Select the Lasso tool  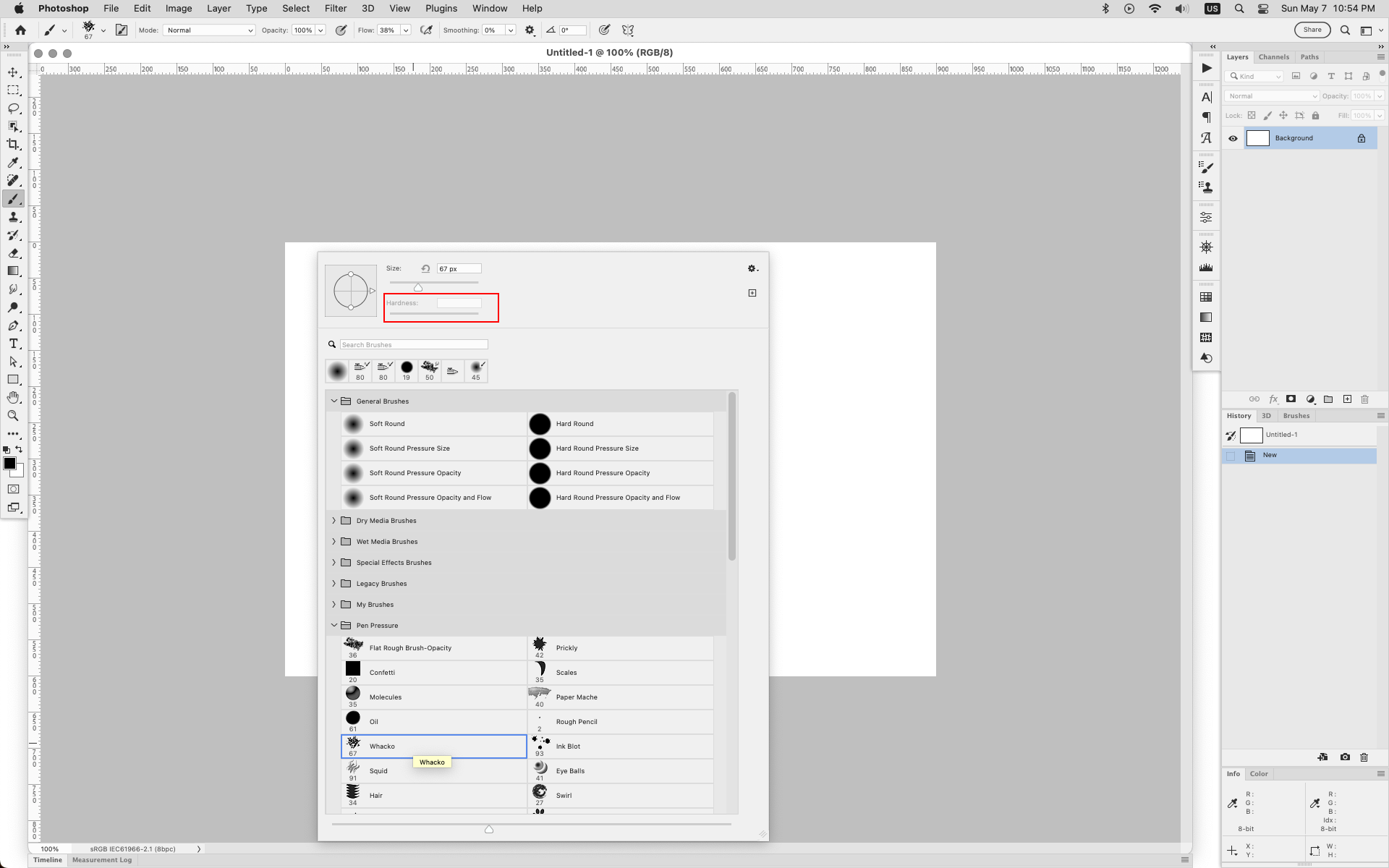pyautogui.click(x=13, y=108)
